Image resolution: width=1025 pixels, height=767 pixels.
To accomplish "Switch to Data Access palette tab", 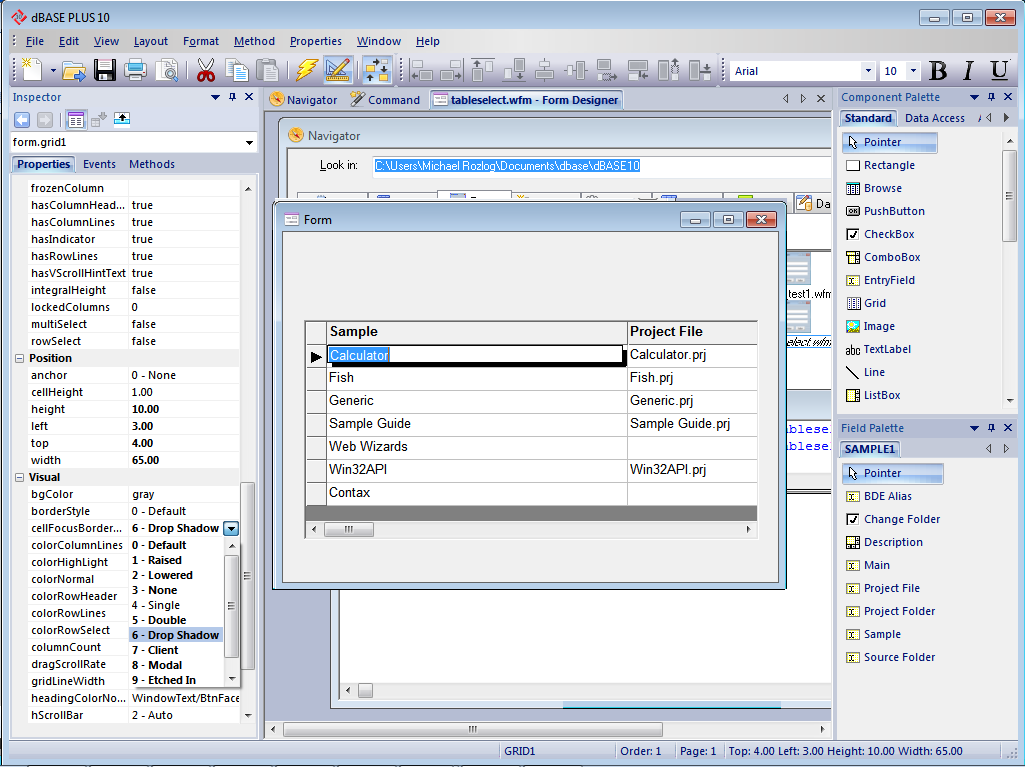I will 934,118.
